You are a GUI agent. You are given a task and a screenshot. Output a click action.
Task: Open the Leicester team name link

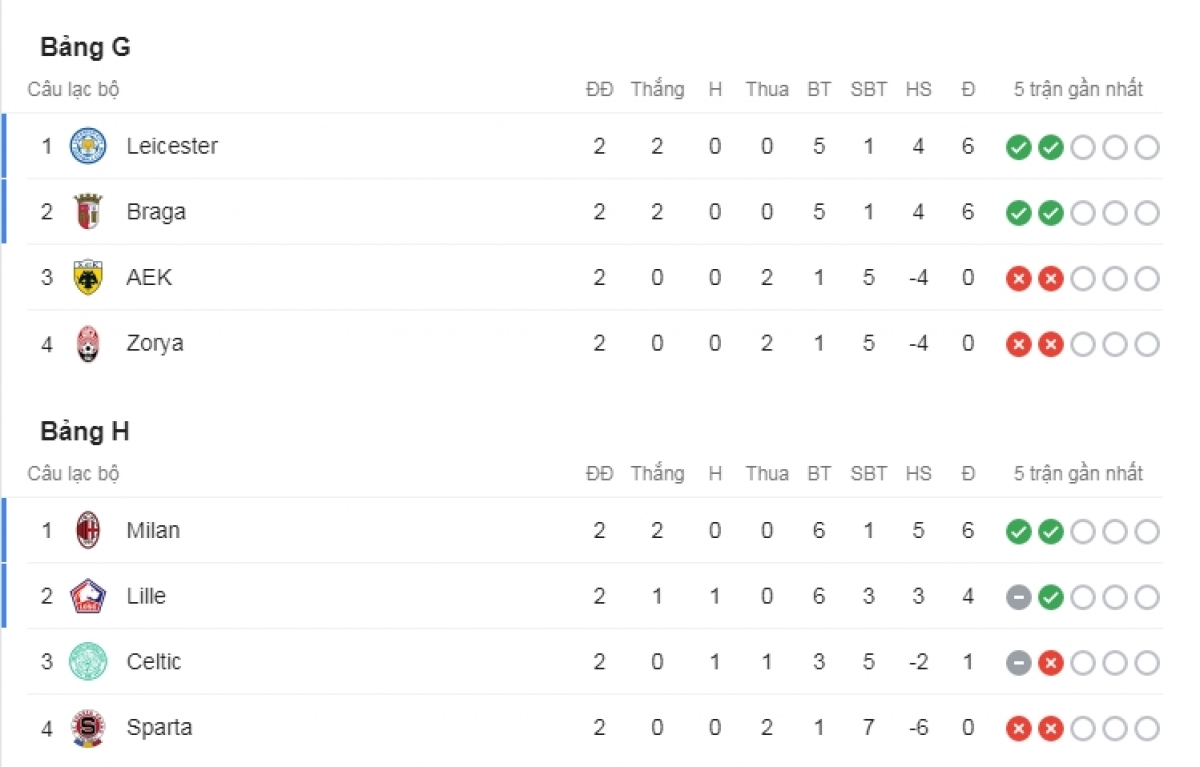click(172, 146)
